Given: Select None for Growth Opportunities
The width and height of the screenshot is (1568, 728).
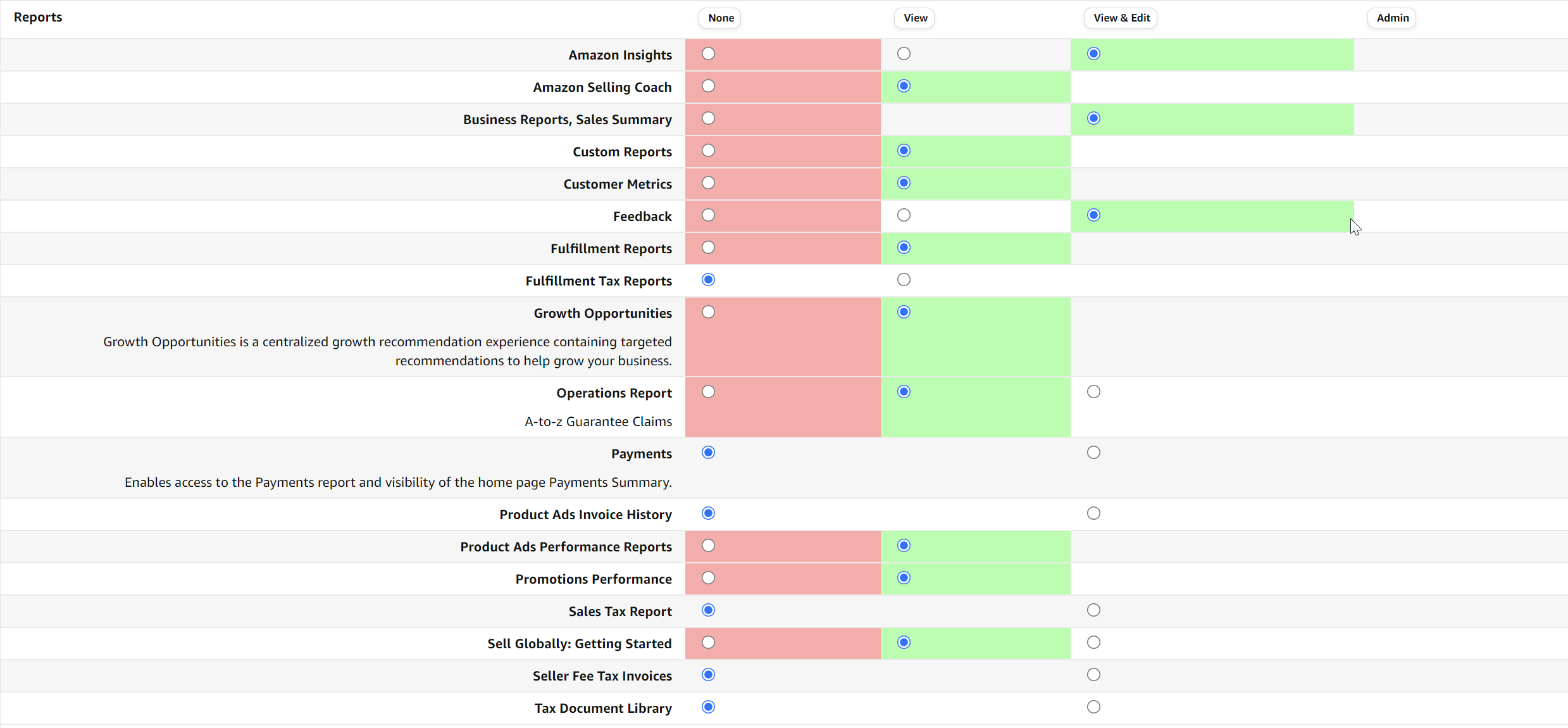Looking at the screenshot, I should point(709,312).
